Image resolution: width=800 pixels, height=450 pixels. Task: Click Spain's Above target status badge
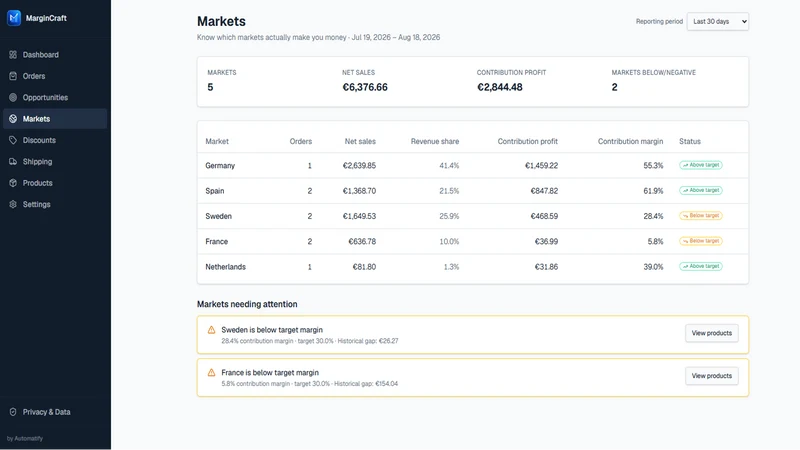tap(701, 190)
